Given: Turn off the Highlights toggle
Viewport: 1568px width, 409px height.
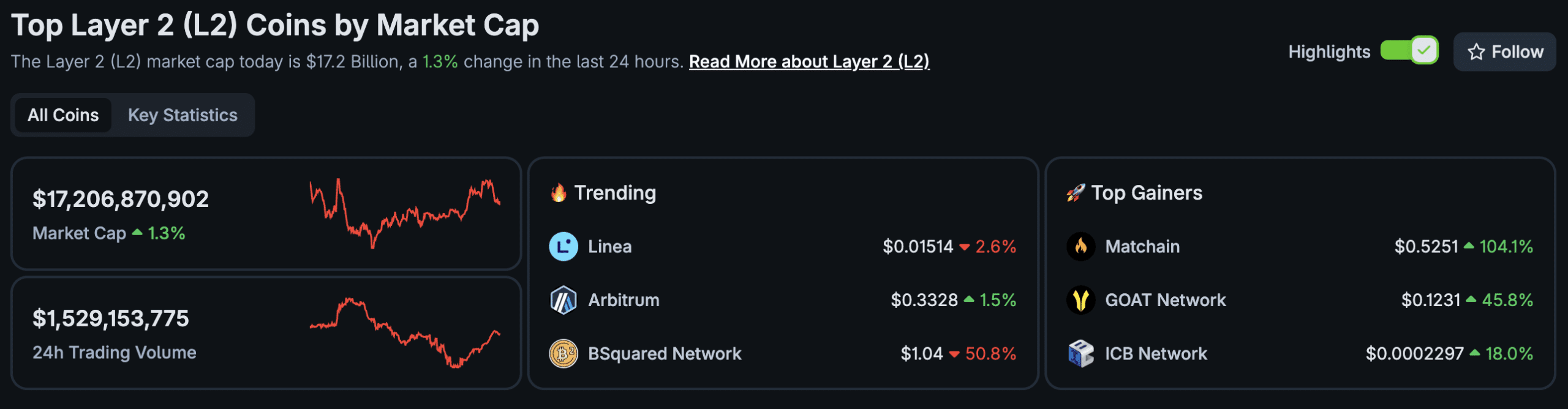Looking at the screenshot, I should [1409, 51].
